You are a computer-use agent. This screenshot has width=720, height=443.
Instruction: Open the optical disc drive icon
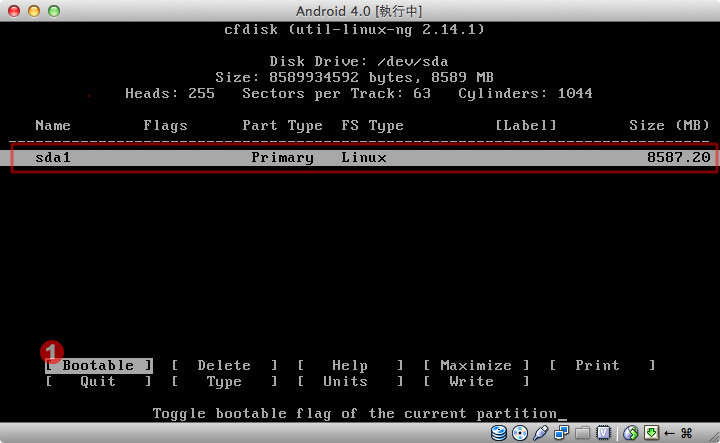click(x=520, y=433)
